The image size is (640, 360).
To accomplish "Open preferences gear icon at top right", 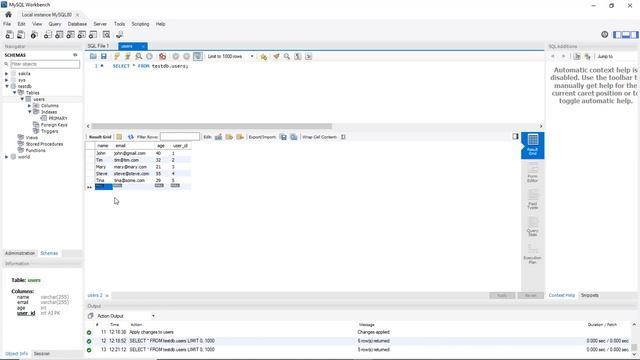I will [605, 35].
